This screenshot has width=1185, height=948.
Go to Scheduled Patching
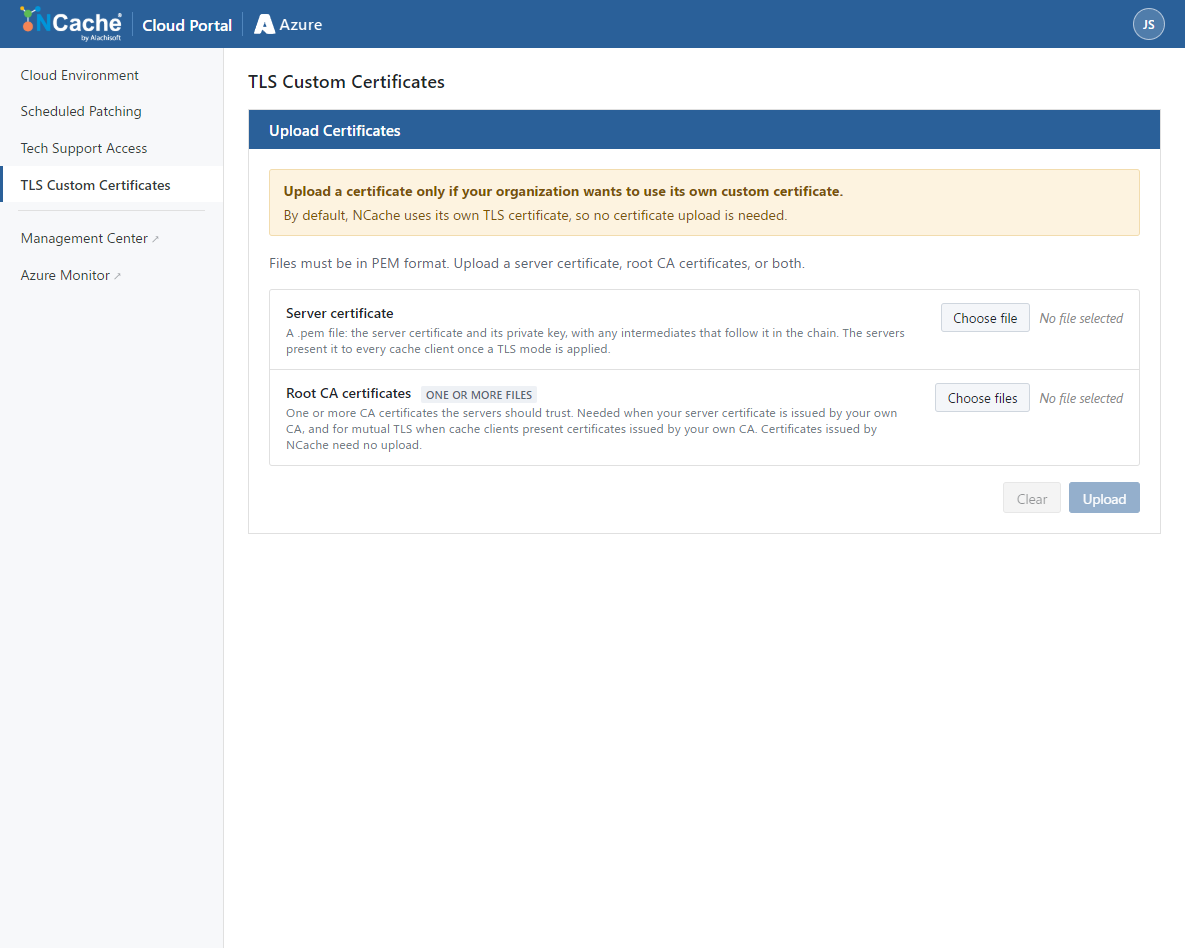81,111
